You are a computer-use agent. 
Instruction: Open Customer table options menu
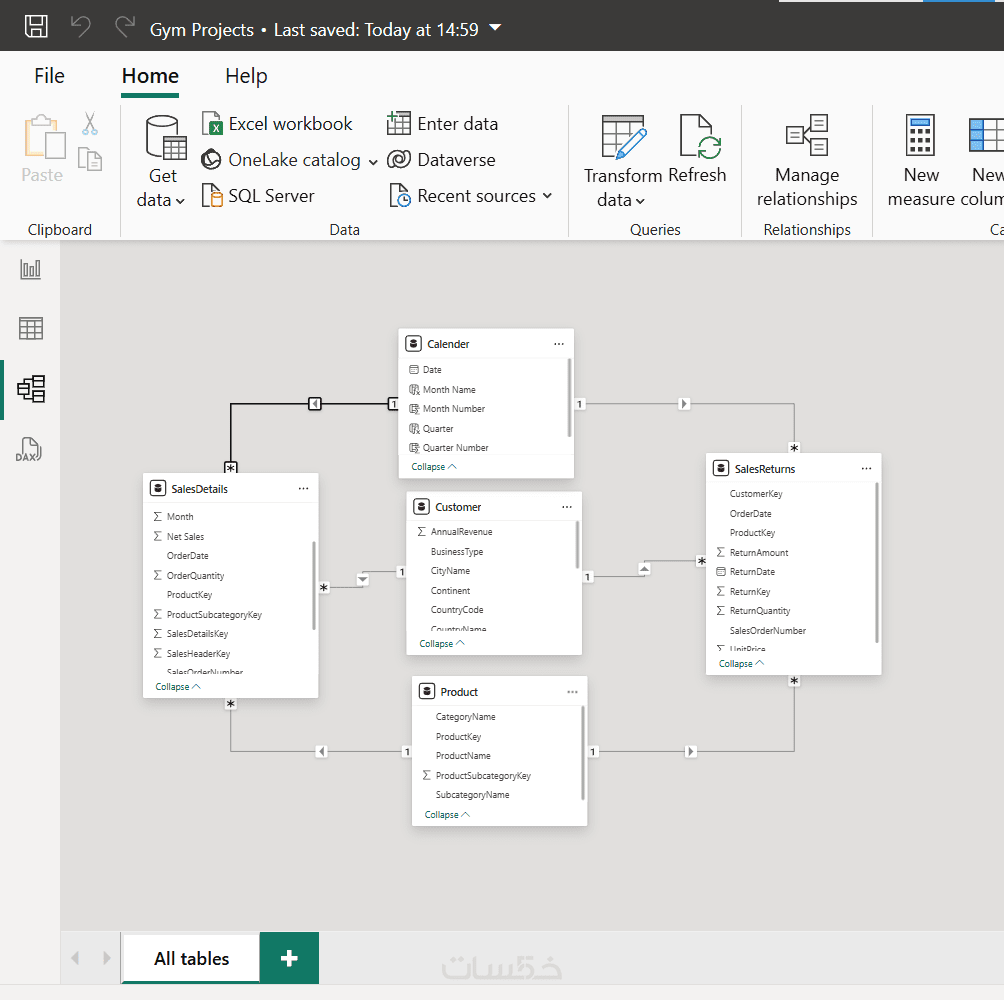click(567, 507)
